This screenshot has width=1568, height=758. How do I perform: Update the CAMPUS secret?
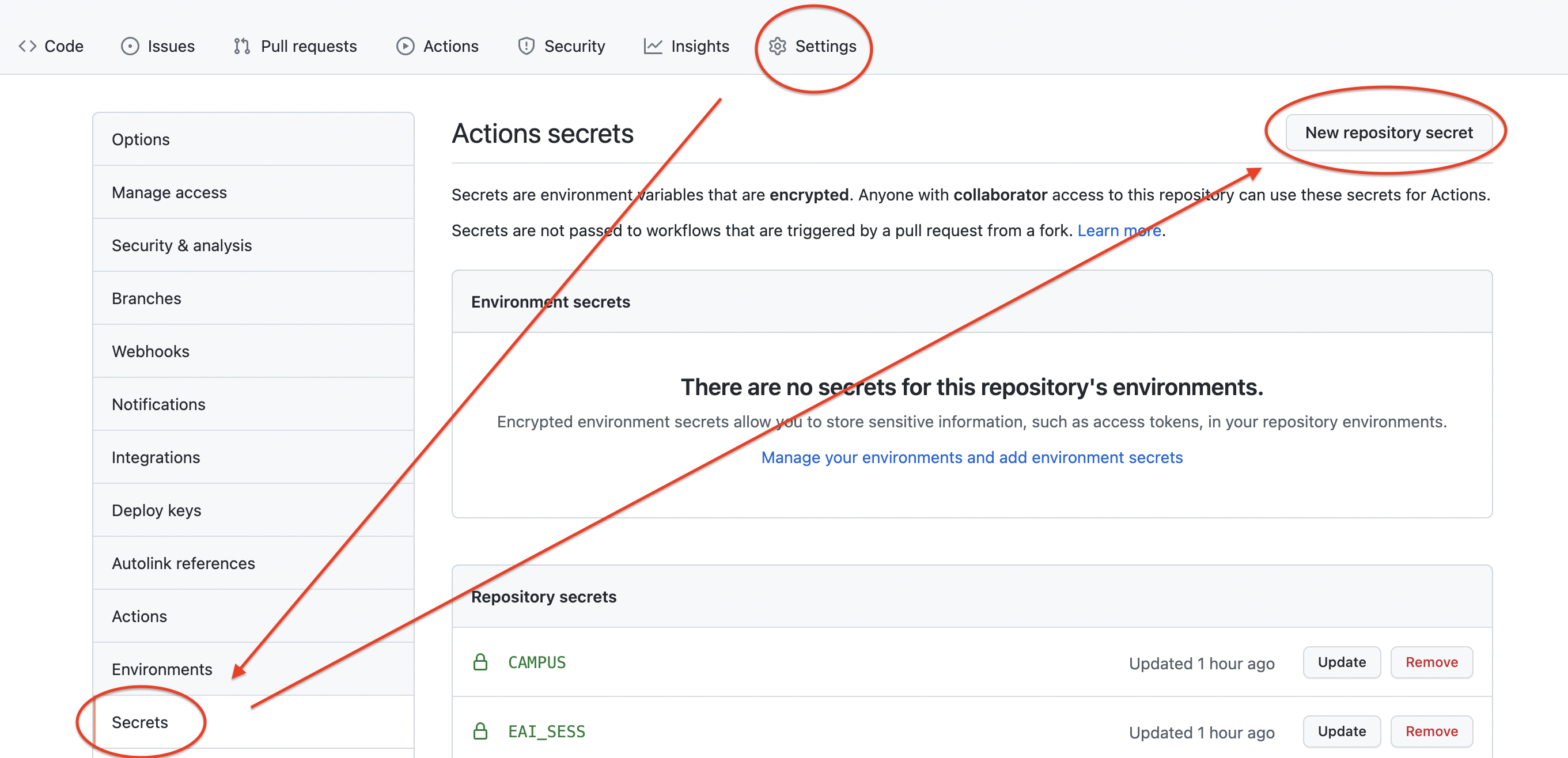tap(1342, 662)
